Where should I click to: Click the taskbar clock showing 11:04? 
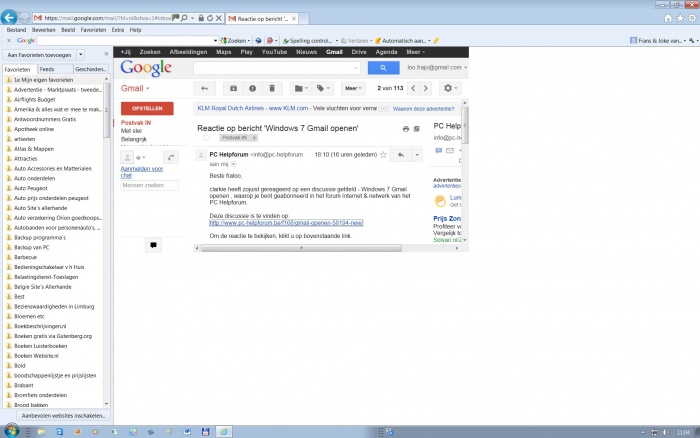coord(683,432)
